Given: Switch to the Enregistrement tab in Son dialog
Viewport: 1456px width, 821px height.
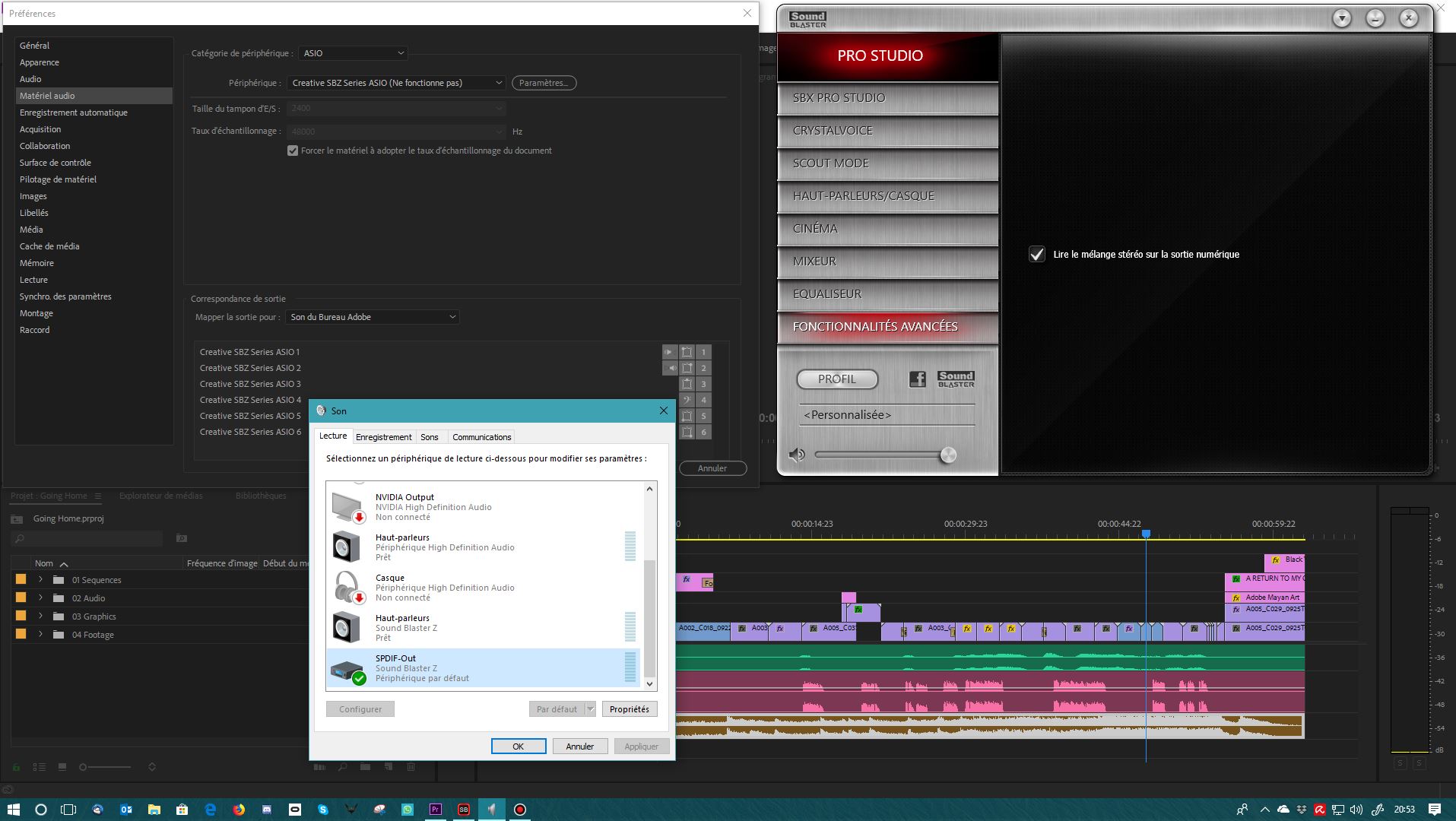Looking at the screenshot, I should point(384,437).
